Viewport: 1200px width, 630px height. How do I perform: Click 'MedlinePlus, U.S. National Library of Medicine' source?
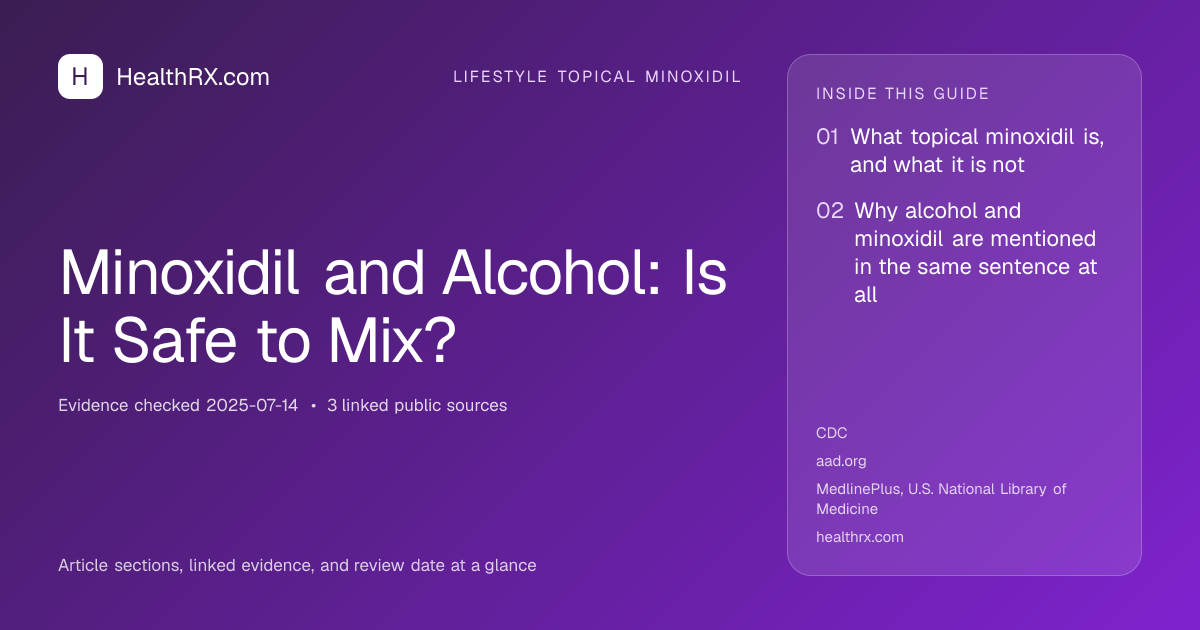coord(941,499)
